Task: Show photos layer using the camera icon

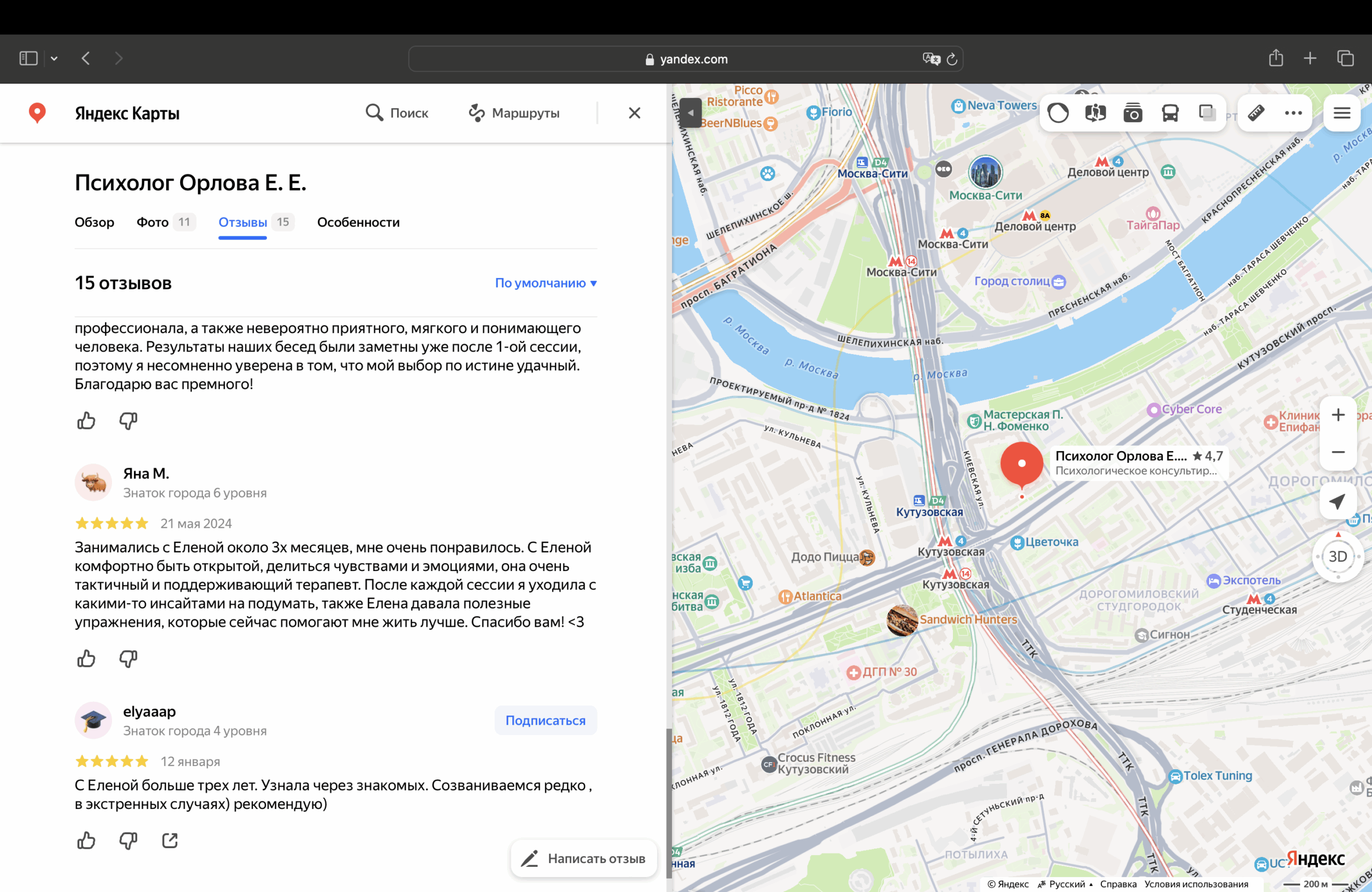Action: click(x=1132, y=113)
